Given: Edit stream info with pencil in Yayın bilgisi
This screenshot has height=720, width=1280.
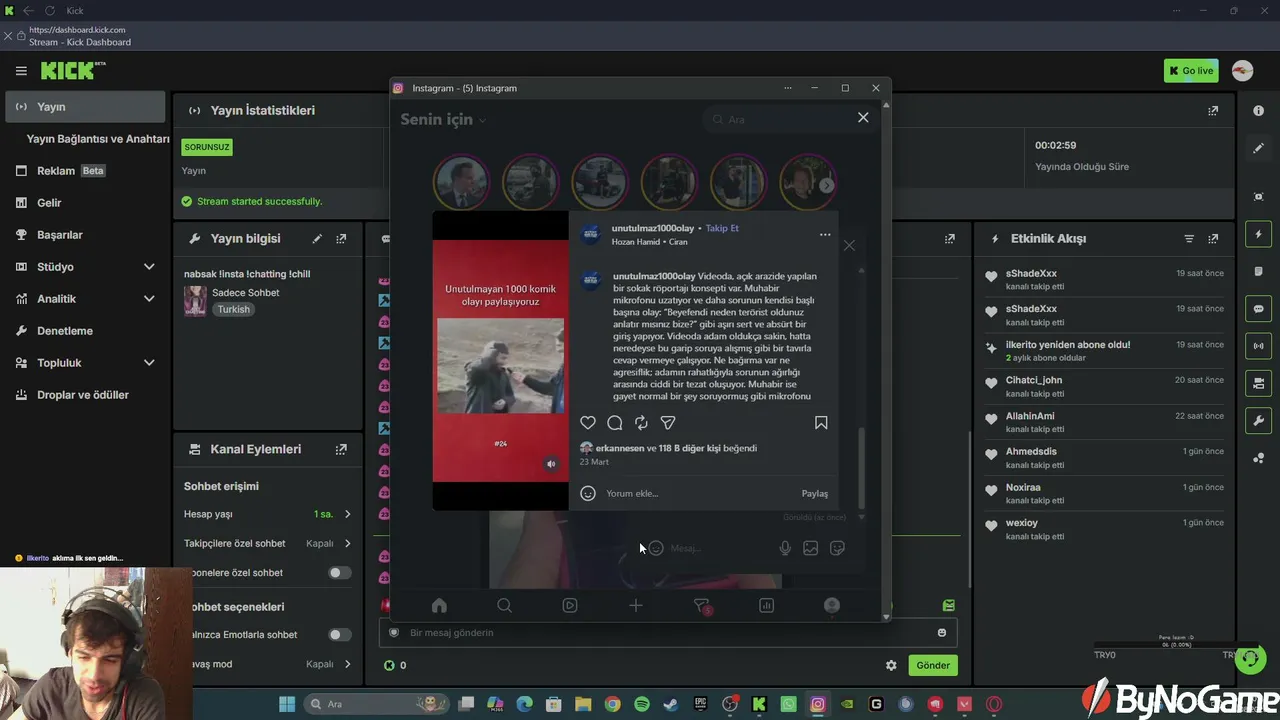Looking at the screenshot, I should (x=317, y=239).
